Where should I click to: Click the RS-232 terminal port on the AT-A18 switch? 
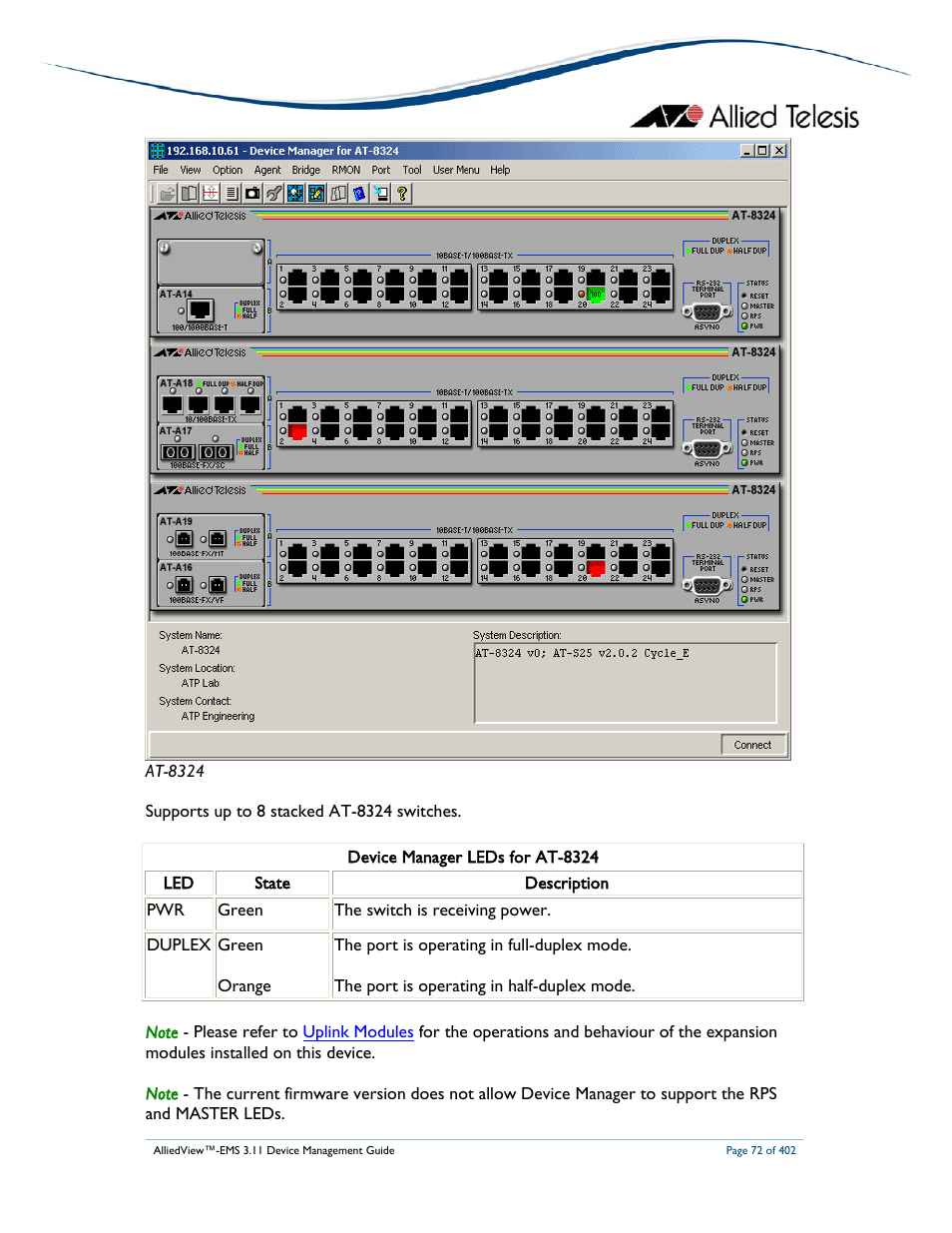707,448
